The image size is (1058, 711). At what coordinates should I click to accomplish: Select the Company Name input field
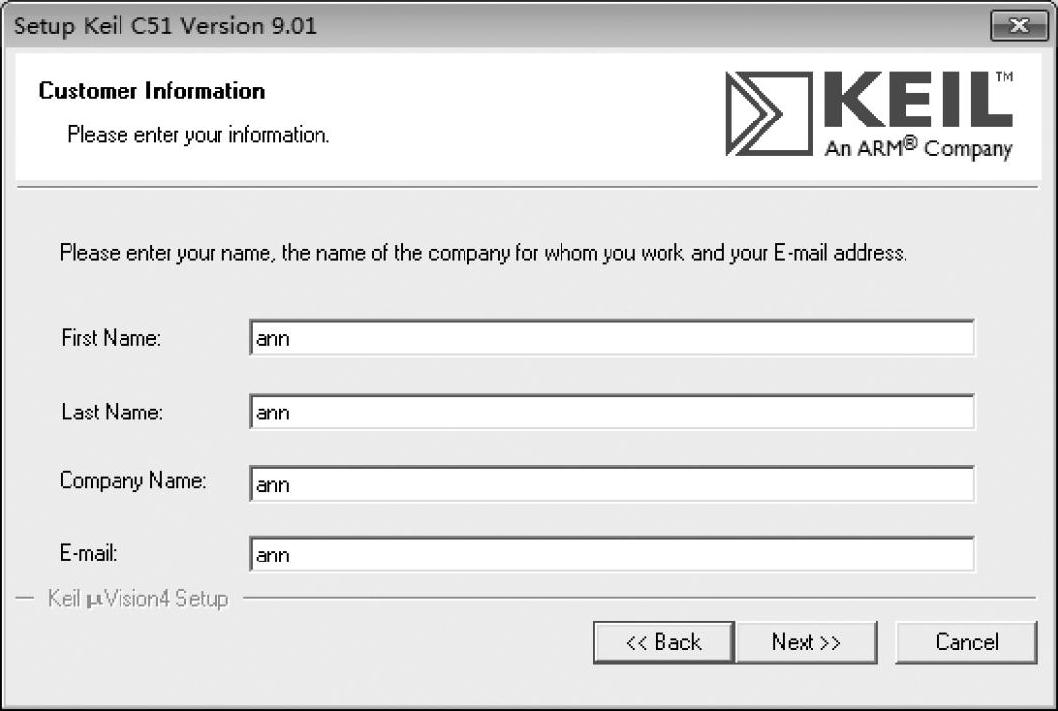coord(611,484)
